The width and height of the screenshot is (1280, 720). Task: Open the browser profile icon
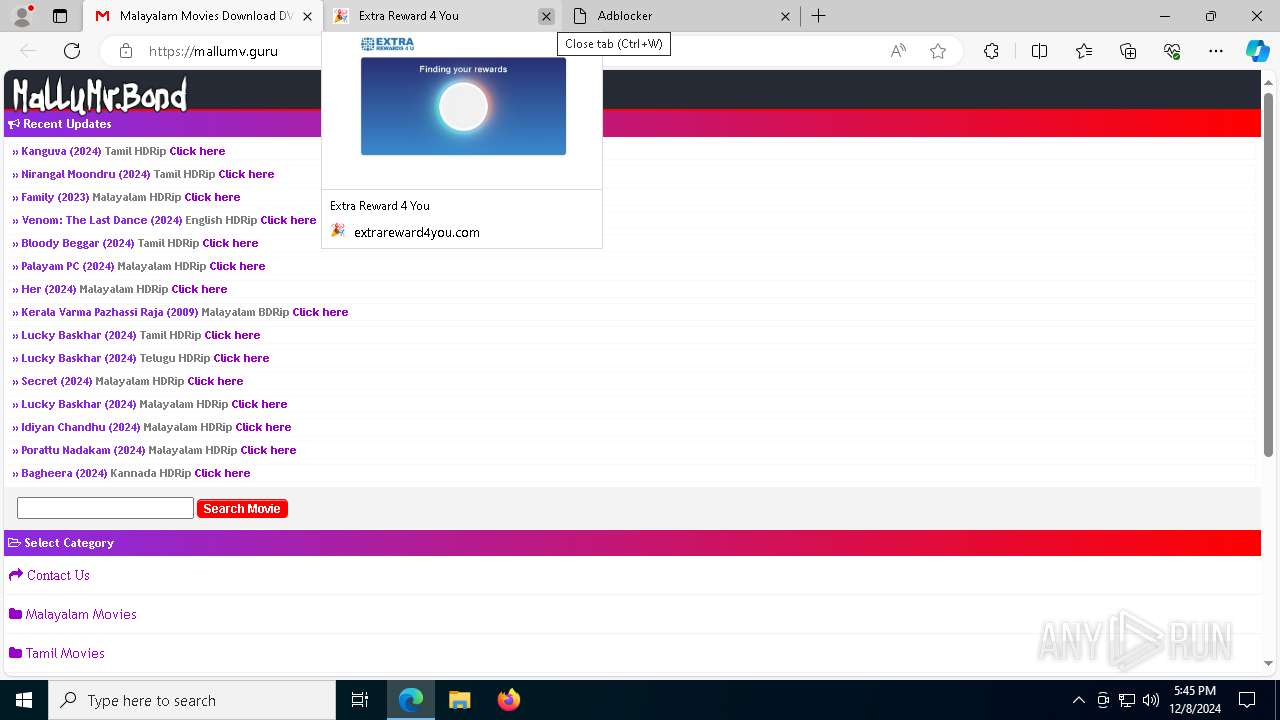coord(21,16)
